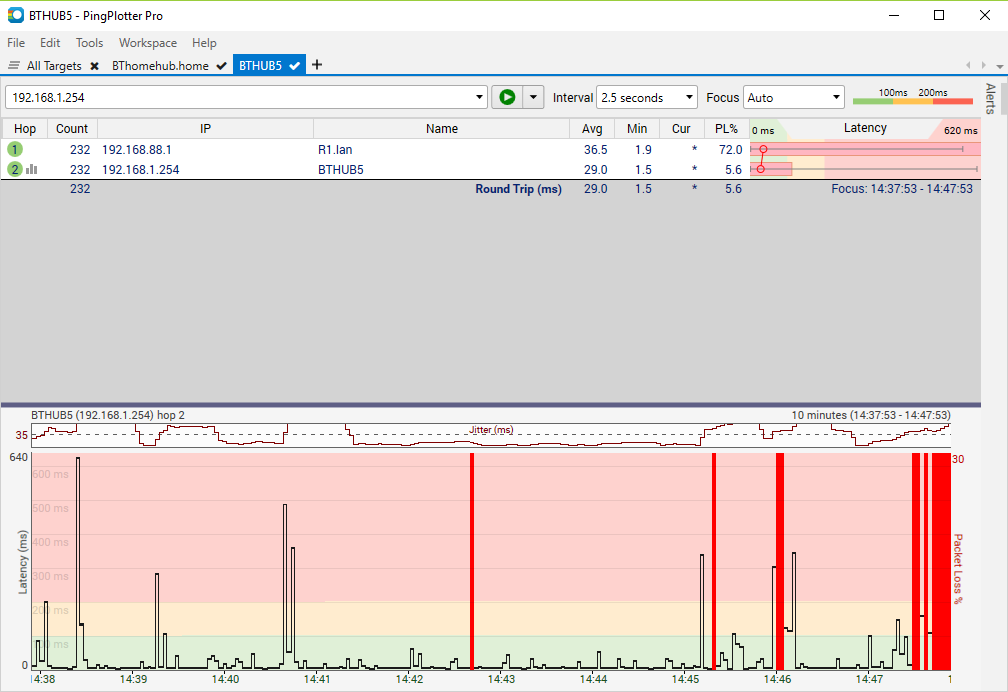
Task: Expand the target address combo box arrow
Action: 479,97
